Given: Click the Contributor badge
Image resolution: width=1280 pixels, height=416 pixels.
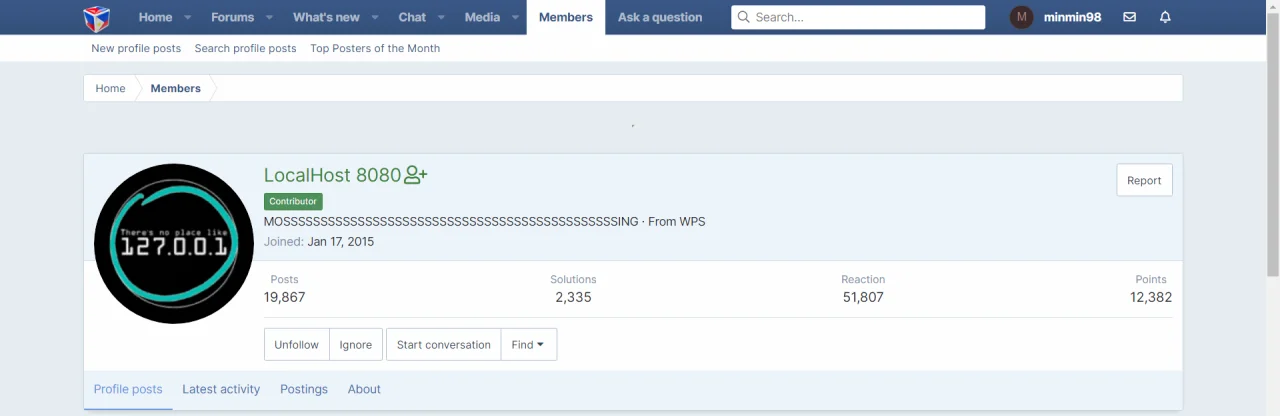Looking at the screenshot, I should click(x=293, y=201).
